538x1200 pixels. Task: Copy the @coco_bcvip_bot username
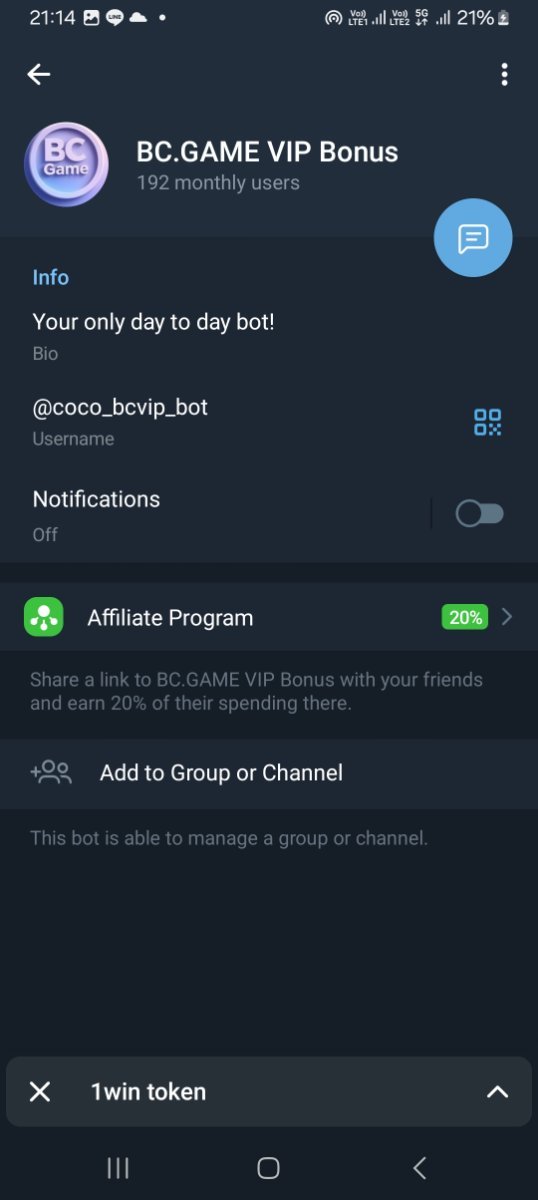120,408
